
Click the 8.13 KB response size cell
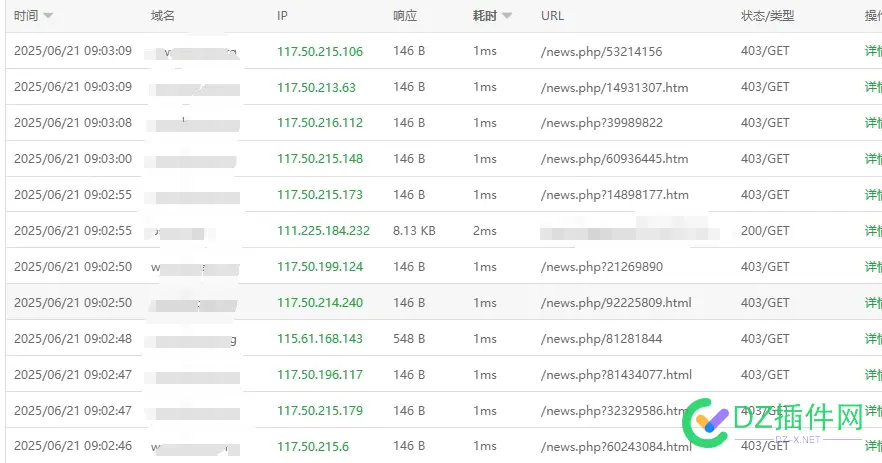(x=414, y=231)
